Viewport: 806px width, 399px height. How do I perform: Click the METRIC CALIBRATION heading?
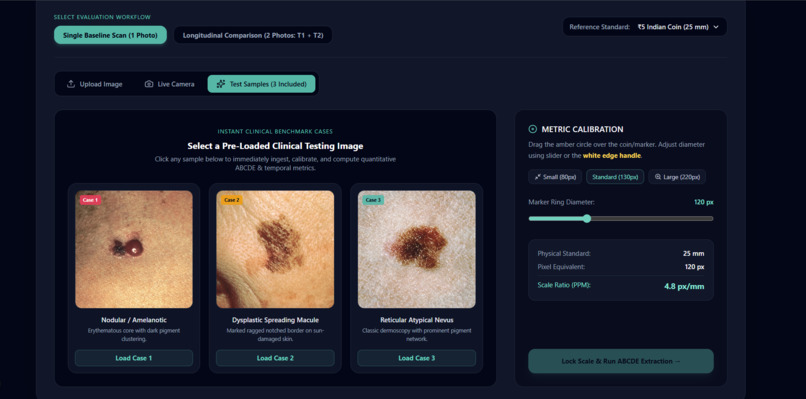tap(582, 130)
